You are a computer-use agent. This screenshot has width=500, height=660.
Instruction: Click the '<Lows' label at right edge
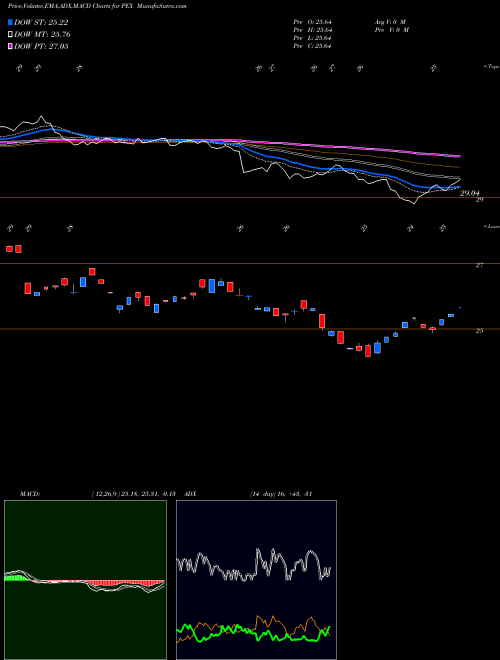coord(491,227)
